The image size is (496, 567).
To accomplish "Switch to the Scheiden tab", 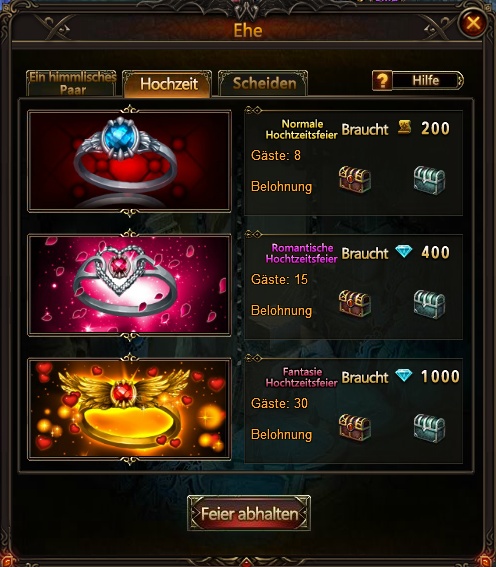I will 263,84.
